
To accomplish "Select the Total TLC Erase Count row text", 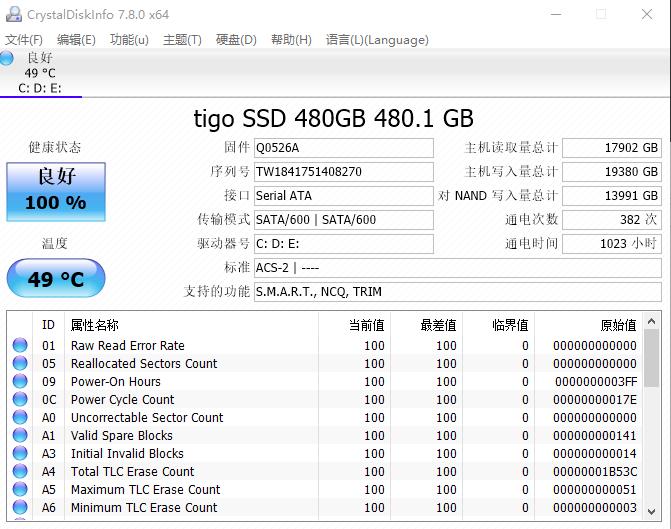I will click(132, 471).
